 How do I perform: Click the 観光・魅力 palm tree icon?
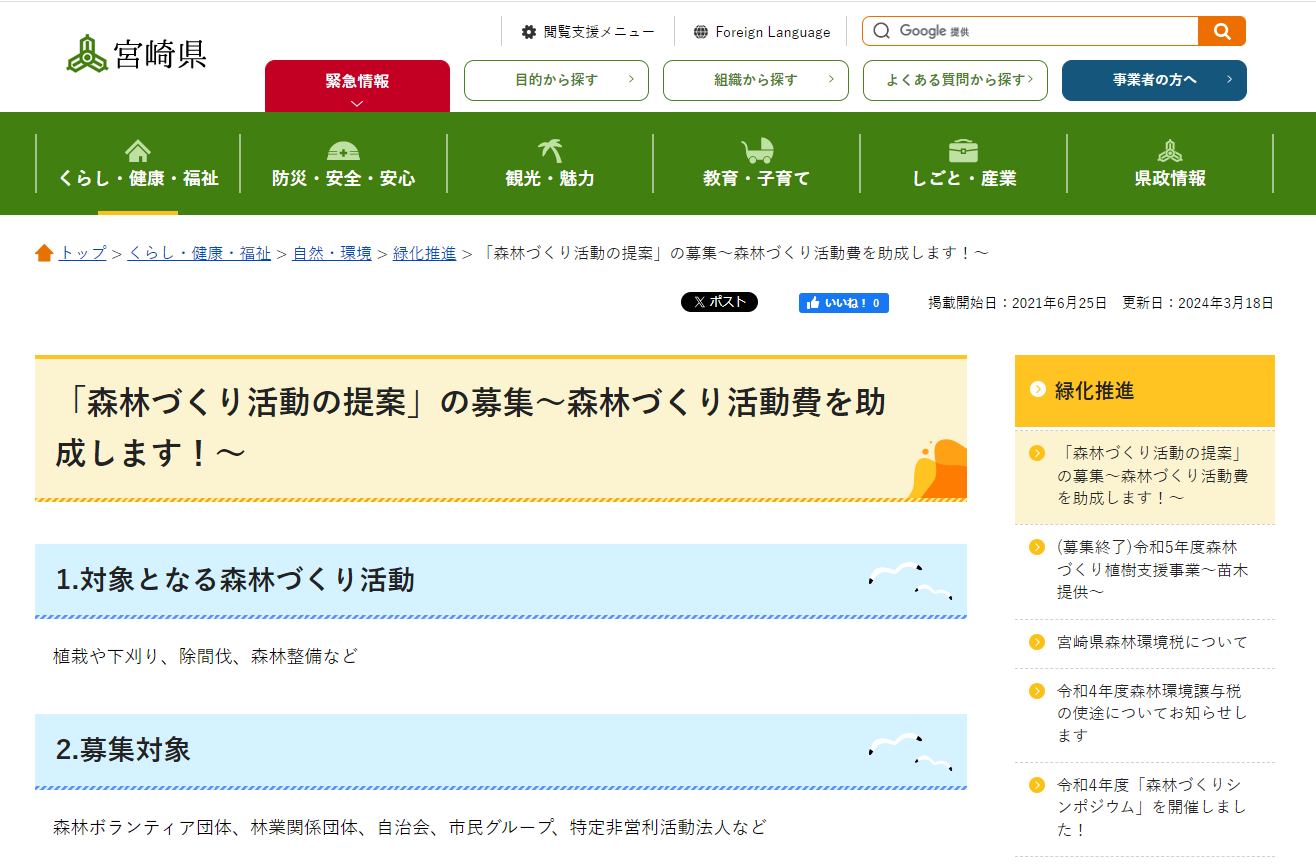click(548, 150)
